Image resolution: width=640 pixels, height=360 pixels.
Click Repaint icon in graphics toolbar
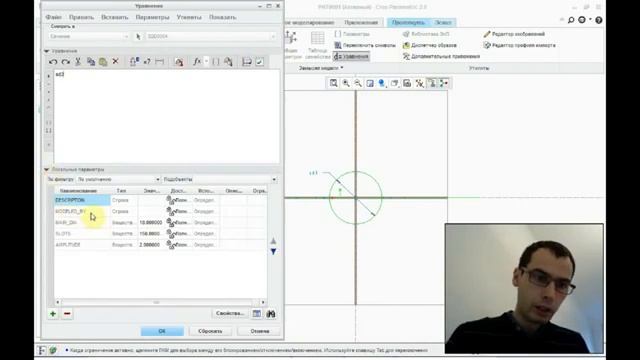tap(370, 83)
